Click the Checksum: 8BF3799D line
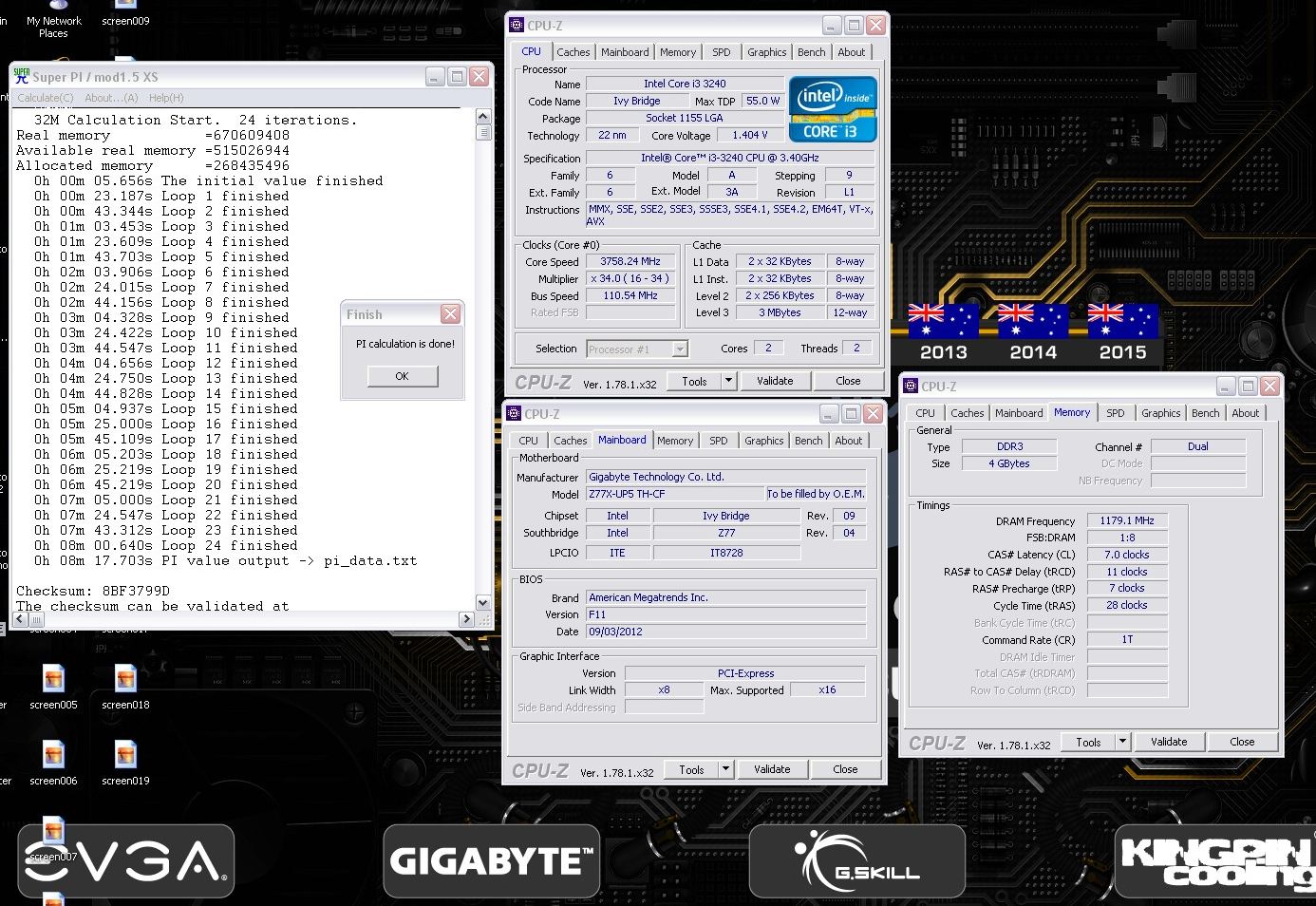The width and height of the screenshot is (1316, 906). coord(93,591)
